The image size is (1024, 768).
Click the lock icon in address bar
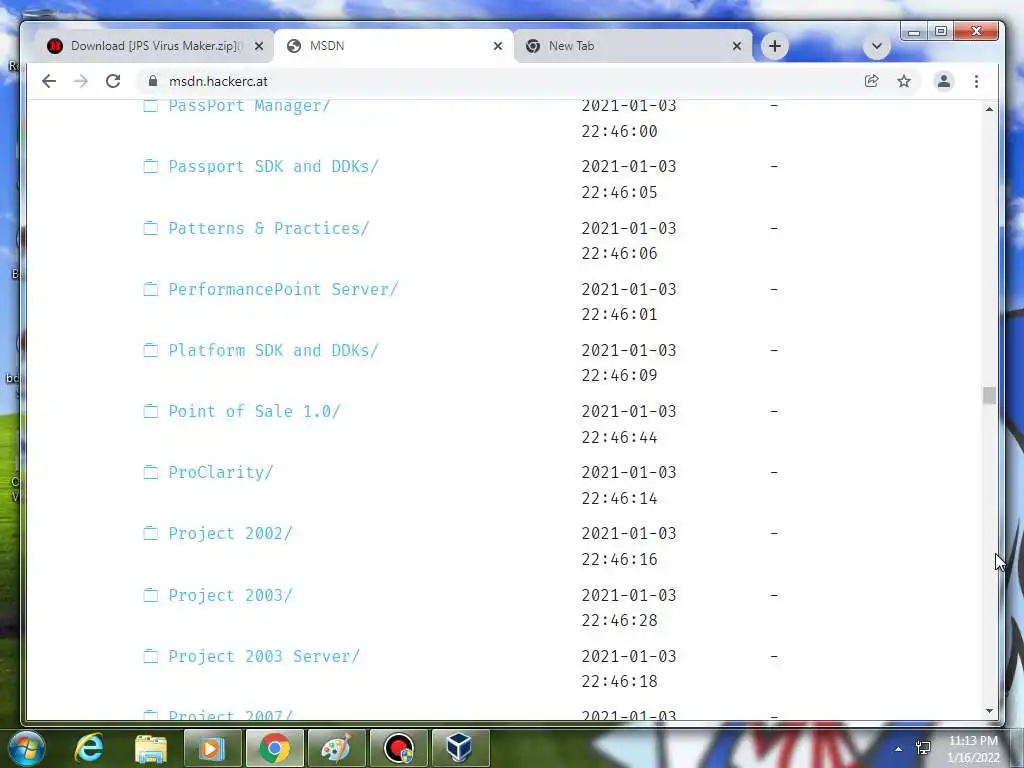pos(153,81)
